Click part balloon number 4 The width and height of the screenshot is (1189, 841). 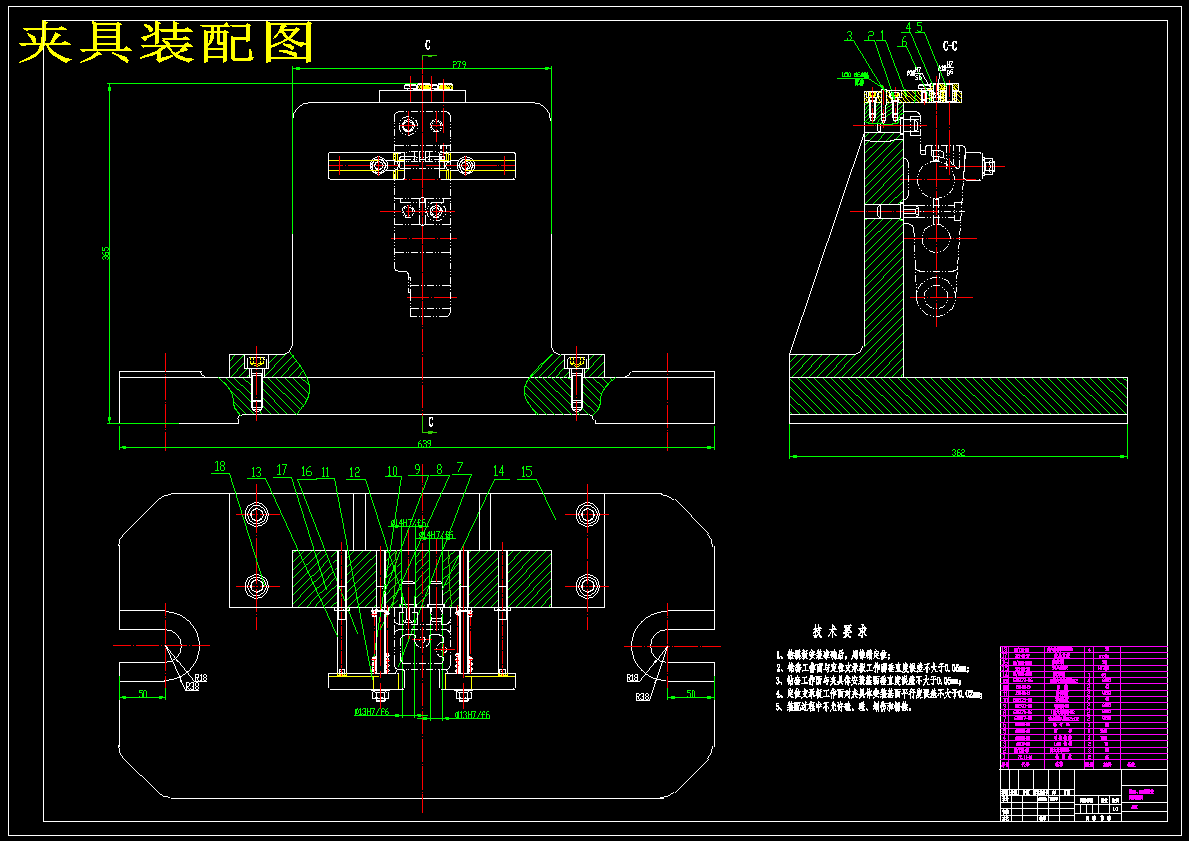tap(908, 27)
